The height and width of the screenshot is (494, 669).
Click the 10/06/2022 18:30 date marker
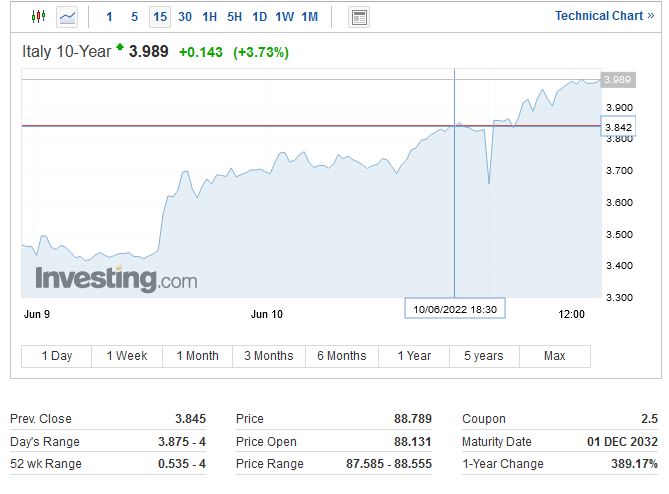[x=455, y=309]
